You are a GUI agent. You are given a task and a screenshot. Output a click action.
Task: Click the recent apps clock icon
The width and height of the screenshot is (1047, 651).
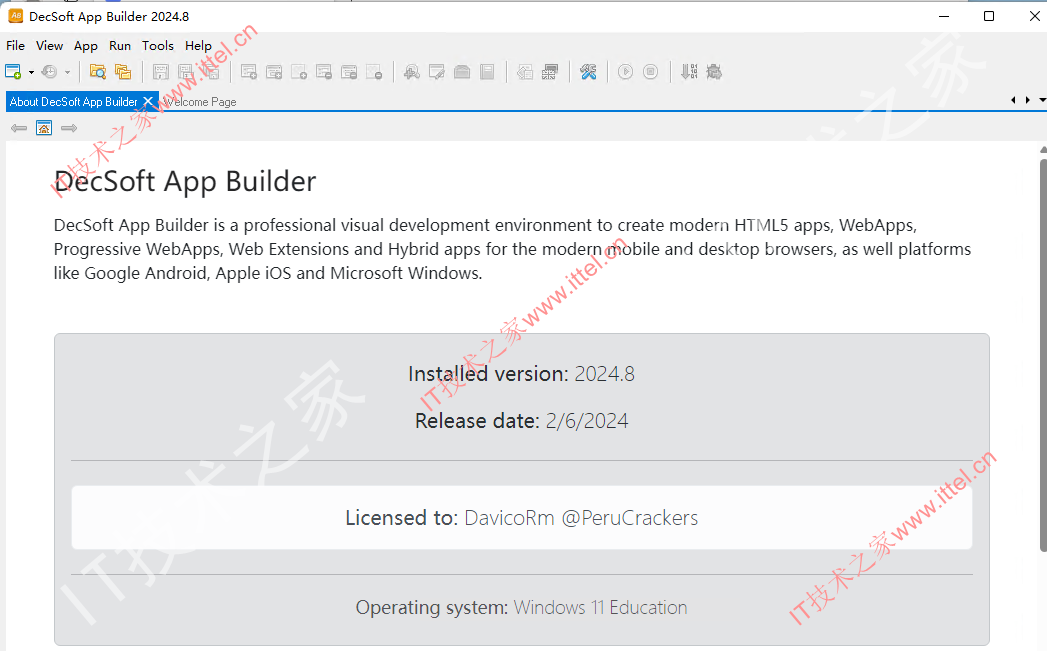(49, 71)
